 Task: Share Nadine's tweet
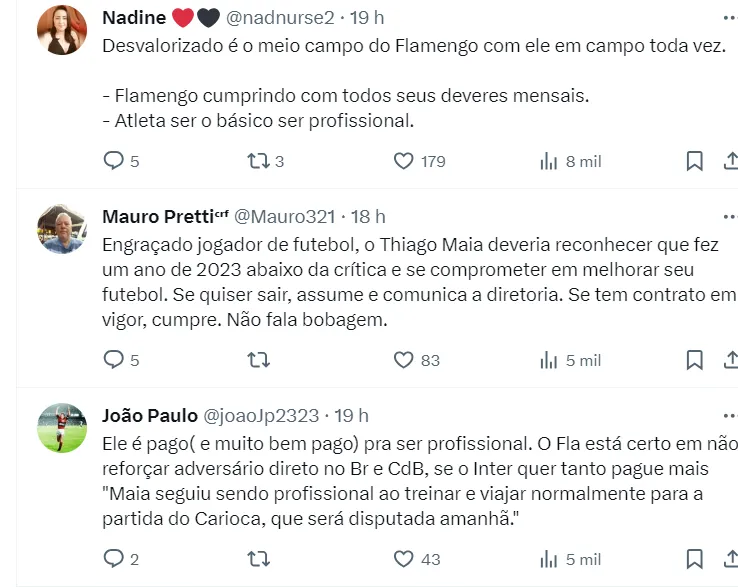click(x=730, y=161)
